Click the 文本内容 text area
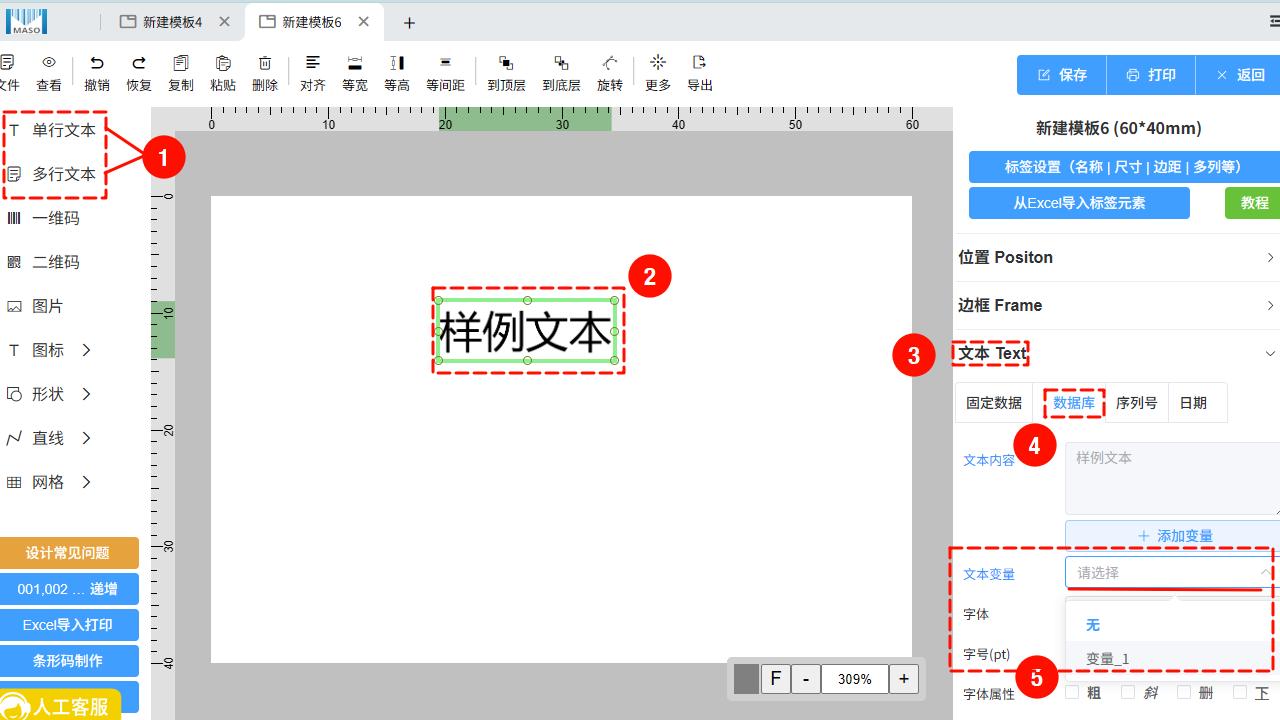 [x=1172, y=478]
